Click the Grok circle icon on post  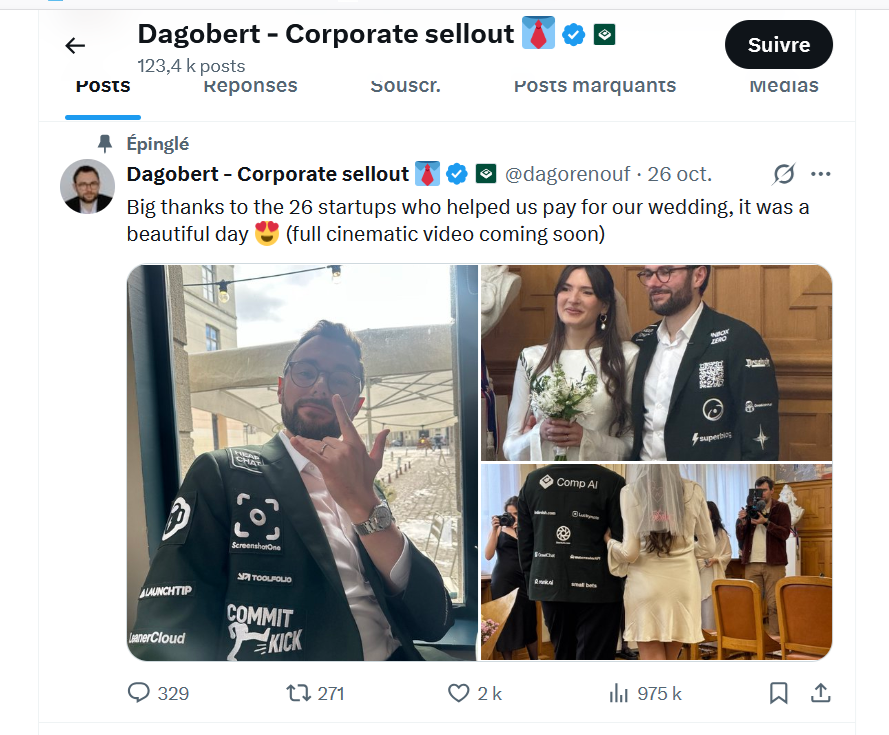(784, 175)
